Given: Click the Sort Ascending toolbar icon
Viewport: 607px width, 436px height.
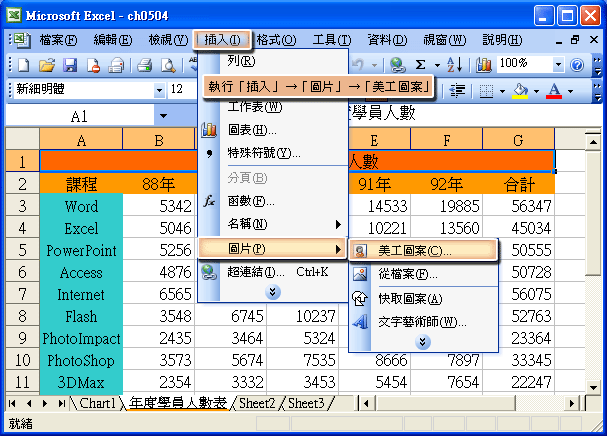Looking at the screenshot, I should pyautogui.click(x=453, y=65).
